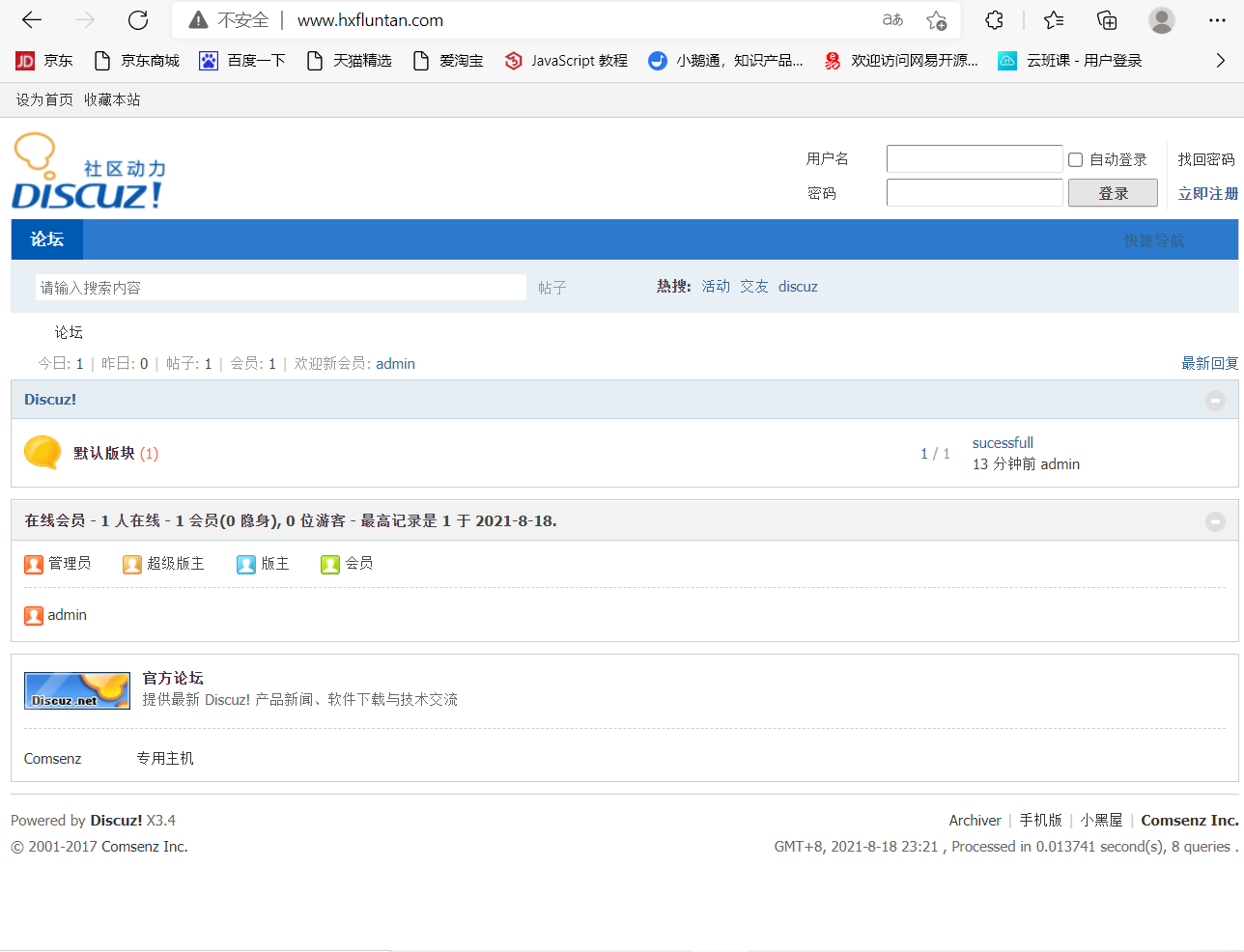Open the 小鹅通 bookmark
The width and height of the screenshot is (1244, 952).
tap(725, 61)
